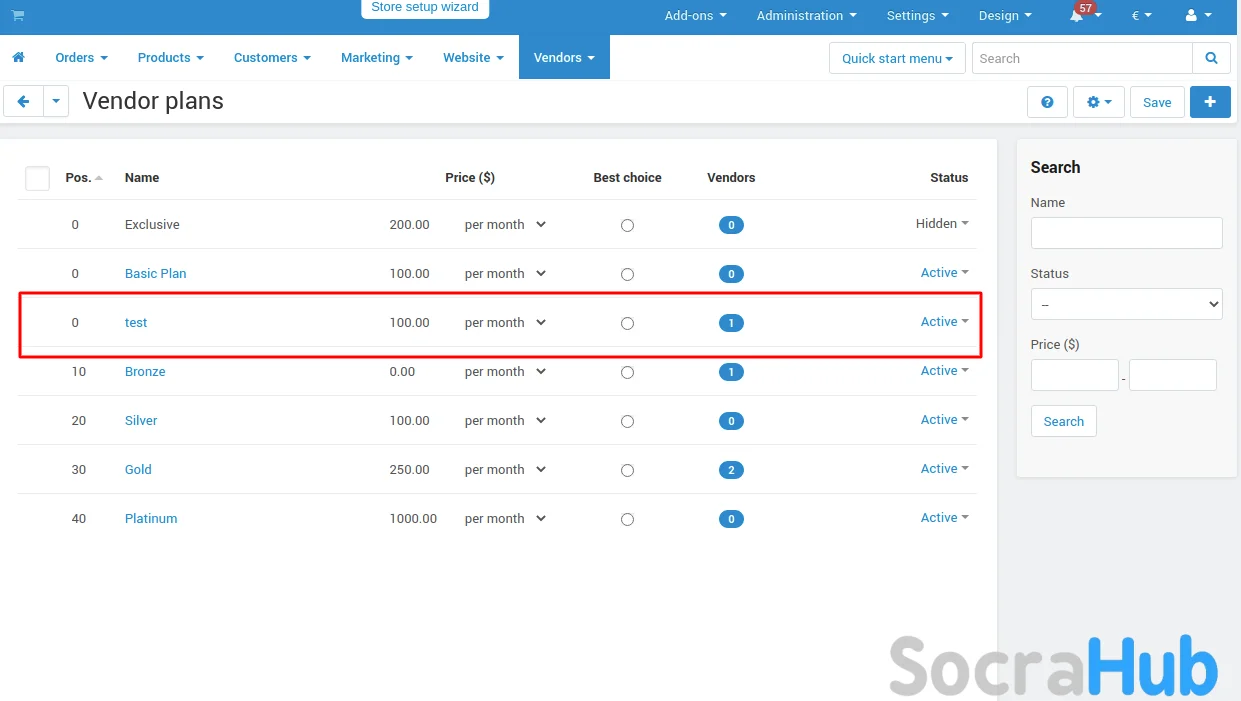Open per month dropdown for Platinum plan
1241x701 pixels.
(505, 519)
